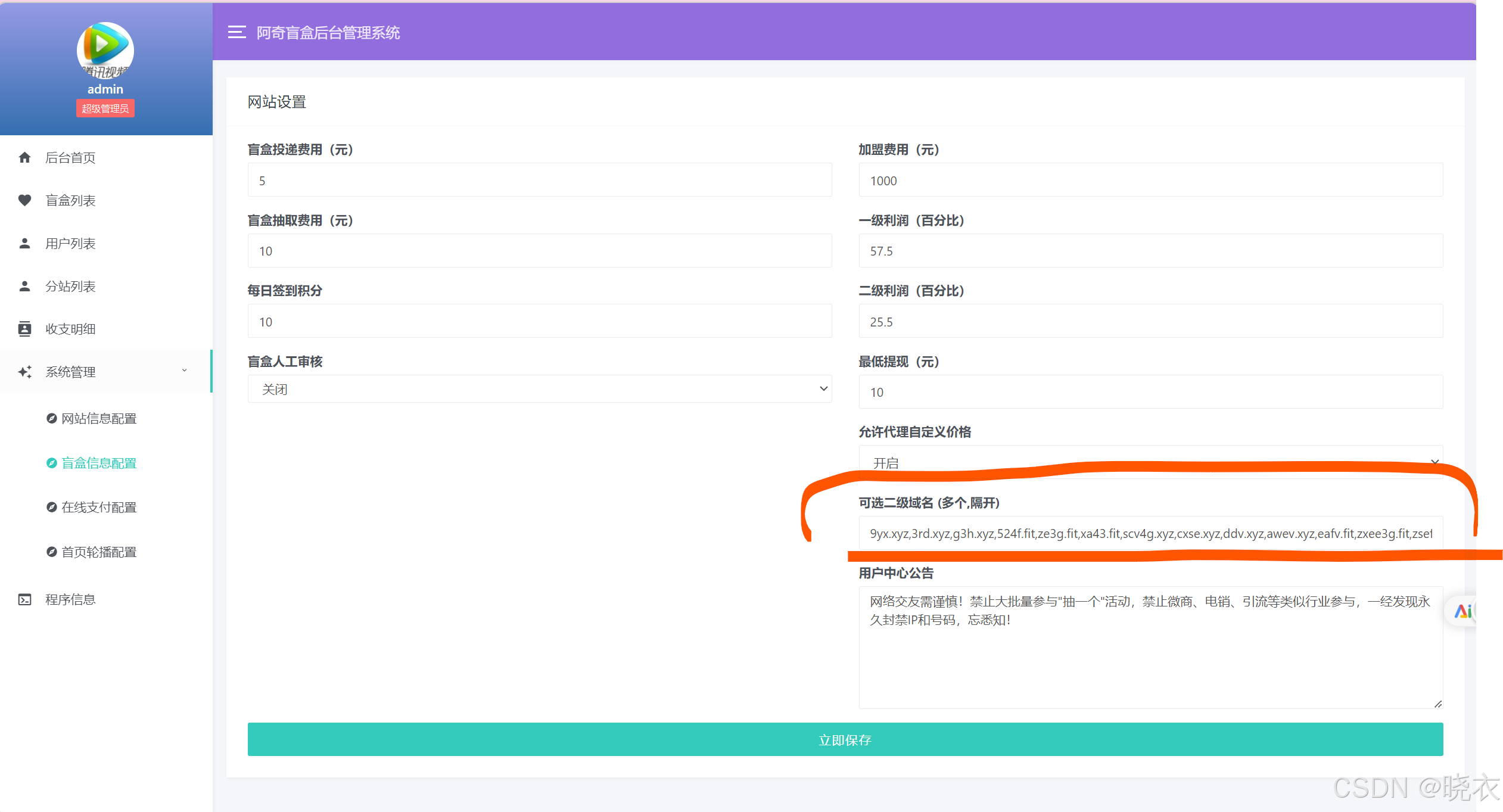Open 网站信息配置 submenu item
This screenshot has width=1503, height=812.
tap(99, 418)
